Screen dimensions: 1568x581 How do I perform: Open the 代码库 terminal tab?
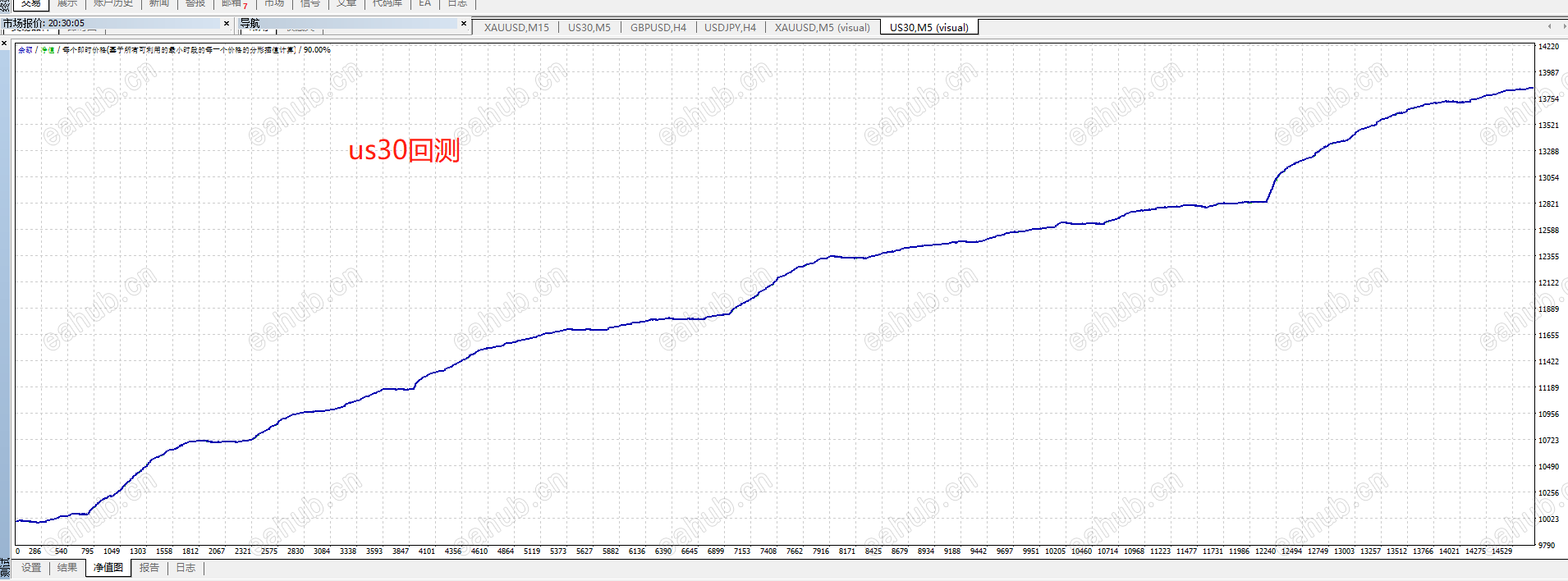click(x=387, y=4)
